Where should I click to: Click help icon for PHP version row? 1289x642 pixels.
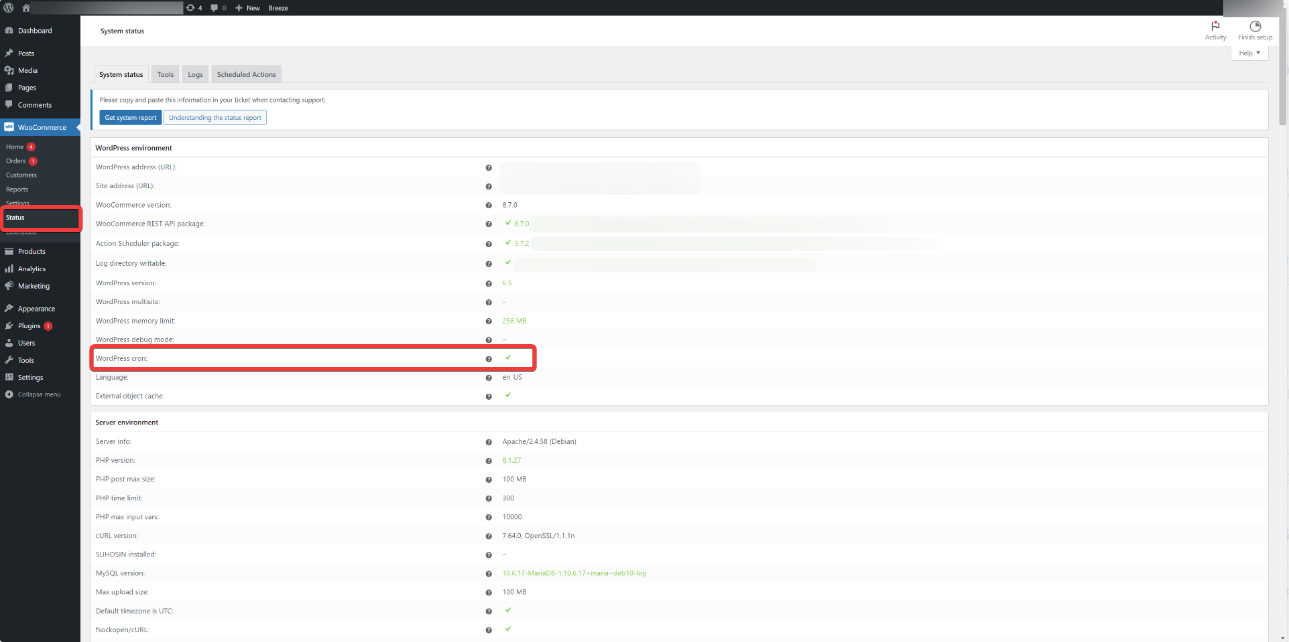pyautogui.click(x=489, y=460)
